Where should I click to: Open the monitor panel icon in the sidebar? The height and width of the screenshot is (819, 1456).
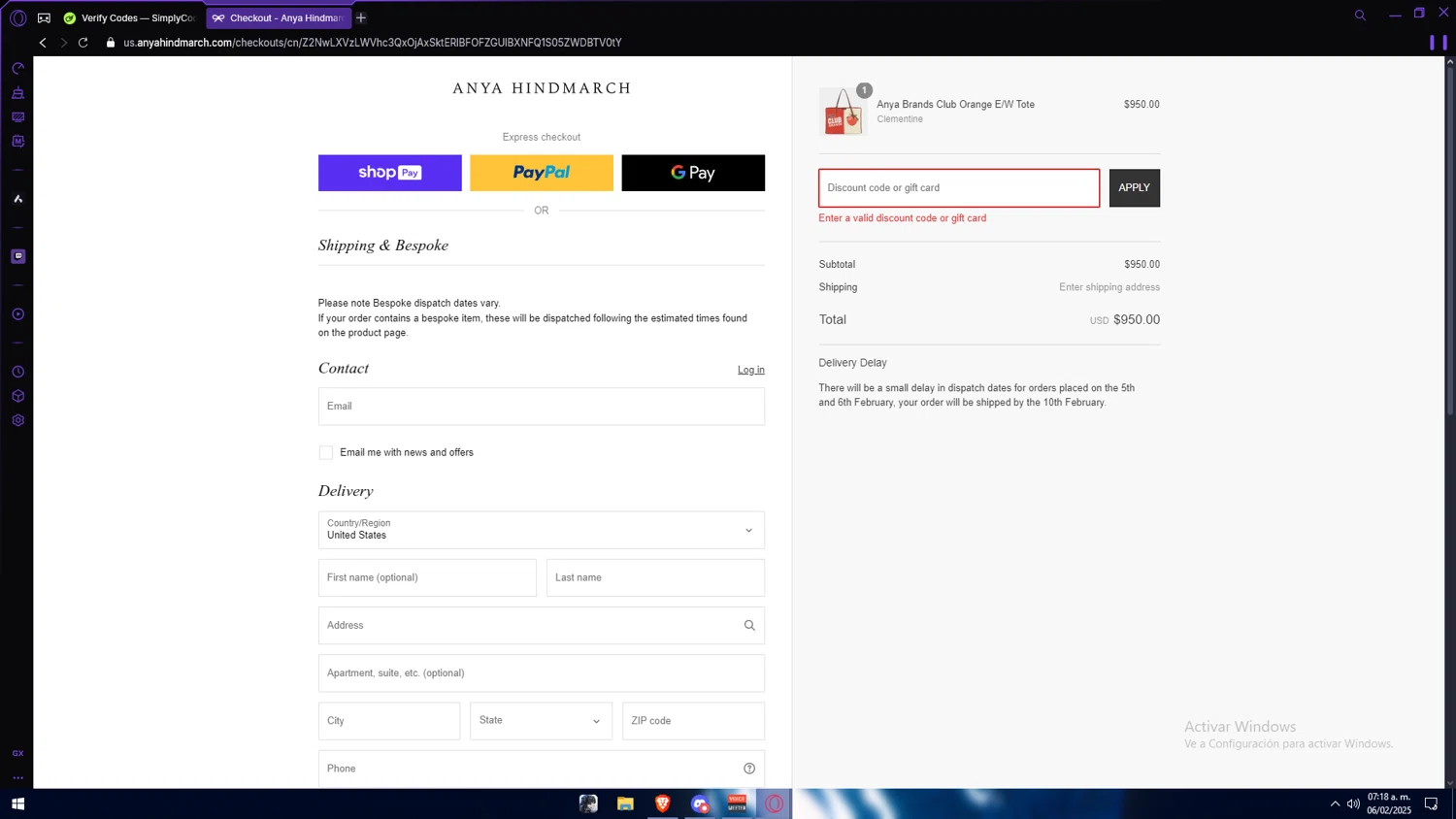17,117
